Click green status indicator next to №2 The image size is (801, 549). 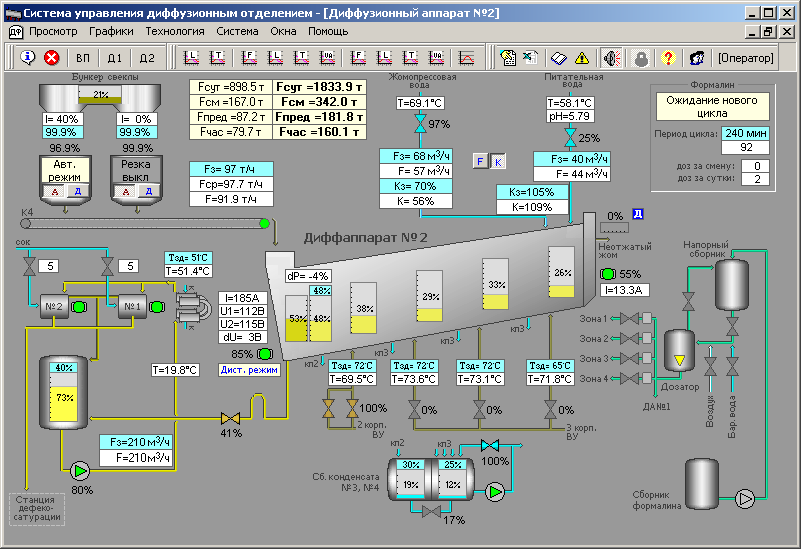coord(79,307)
